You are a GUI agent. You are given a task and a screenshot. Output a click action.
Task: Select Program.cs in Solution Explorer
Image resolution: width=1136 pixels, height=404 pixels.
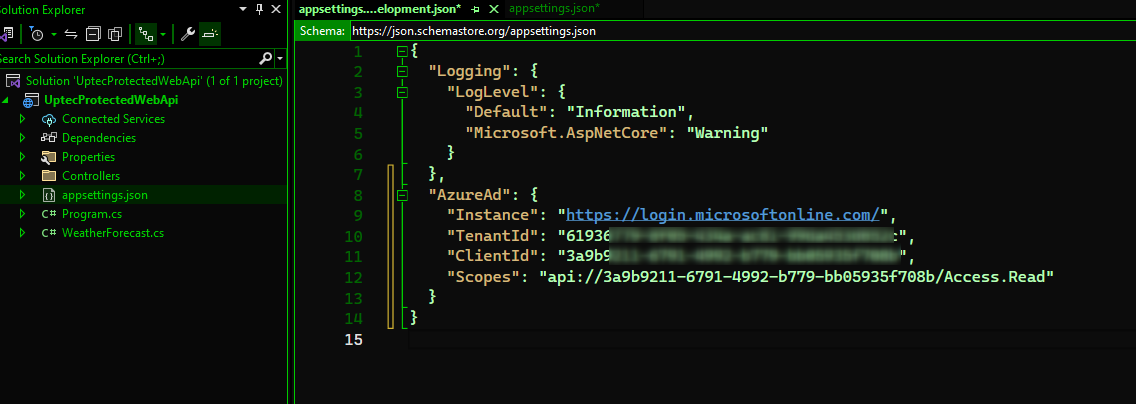pos(91,214)
